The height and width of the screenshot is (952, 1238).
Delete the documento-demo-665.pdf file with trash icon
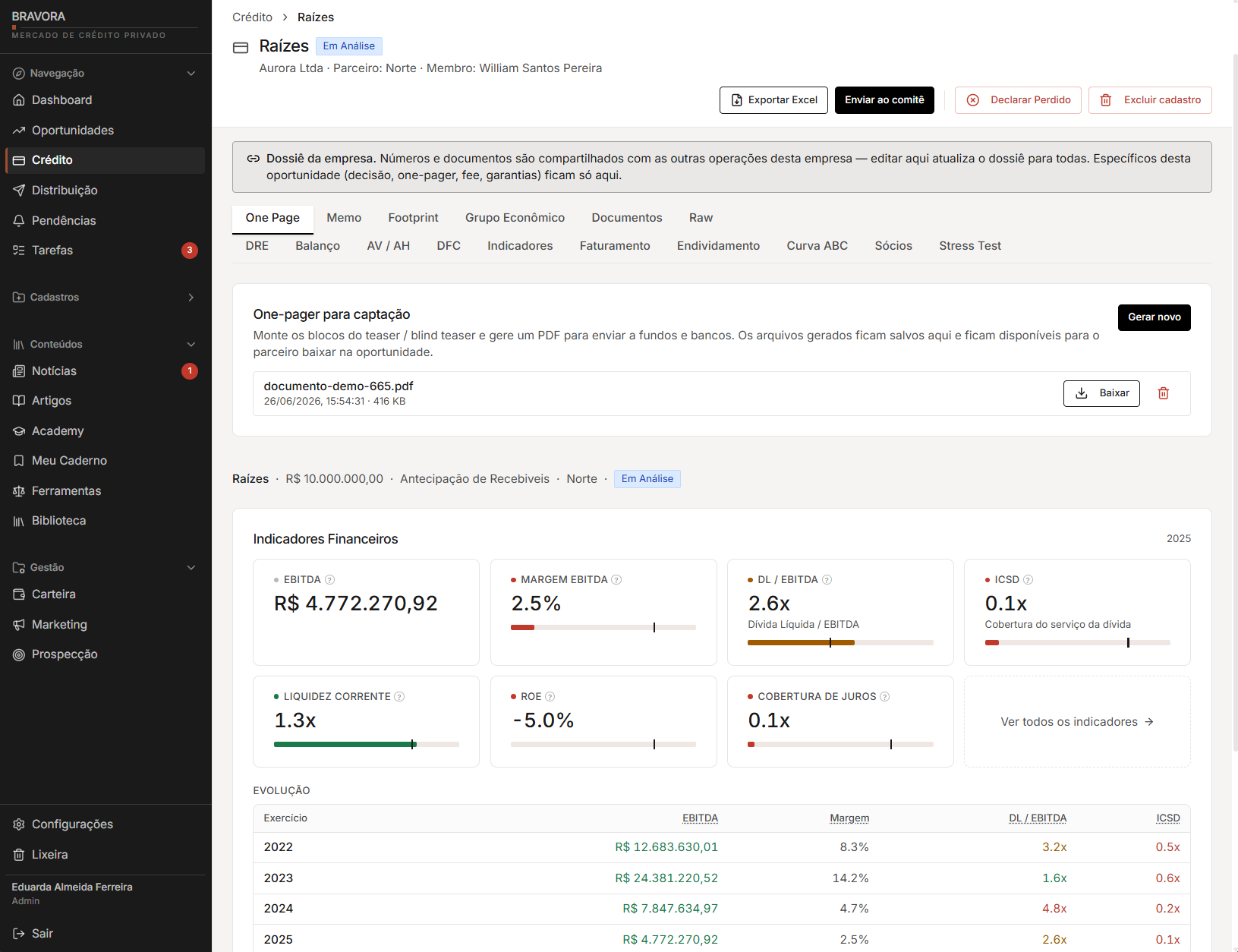pos(1163,393)
